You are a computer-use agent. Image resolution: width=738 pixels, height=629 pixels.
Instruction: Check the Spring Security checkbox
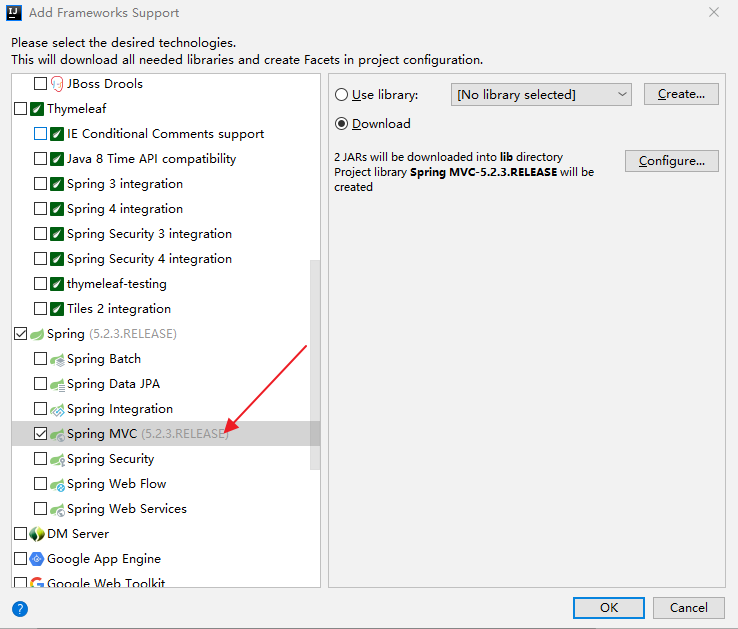coord(40,459)
